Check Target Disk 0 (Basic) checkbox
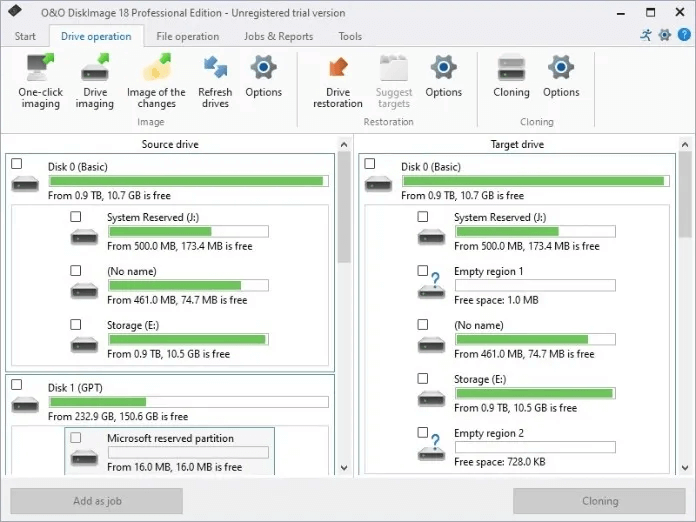The width and height of the screenshot is (696, 522). (x=370, y=164)
